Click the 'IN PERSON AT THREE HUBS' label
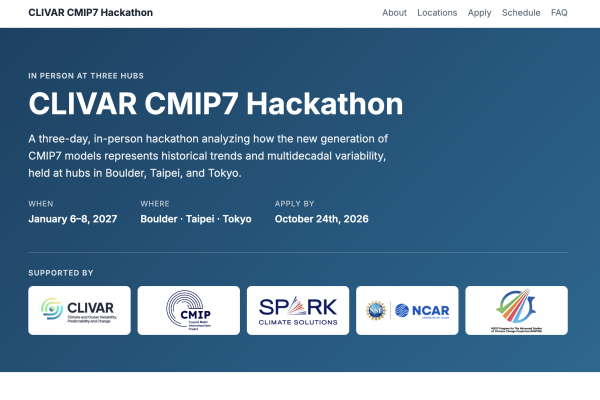The width and height of the screenshot is (600, 400). tap(86, 76)
